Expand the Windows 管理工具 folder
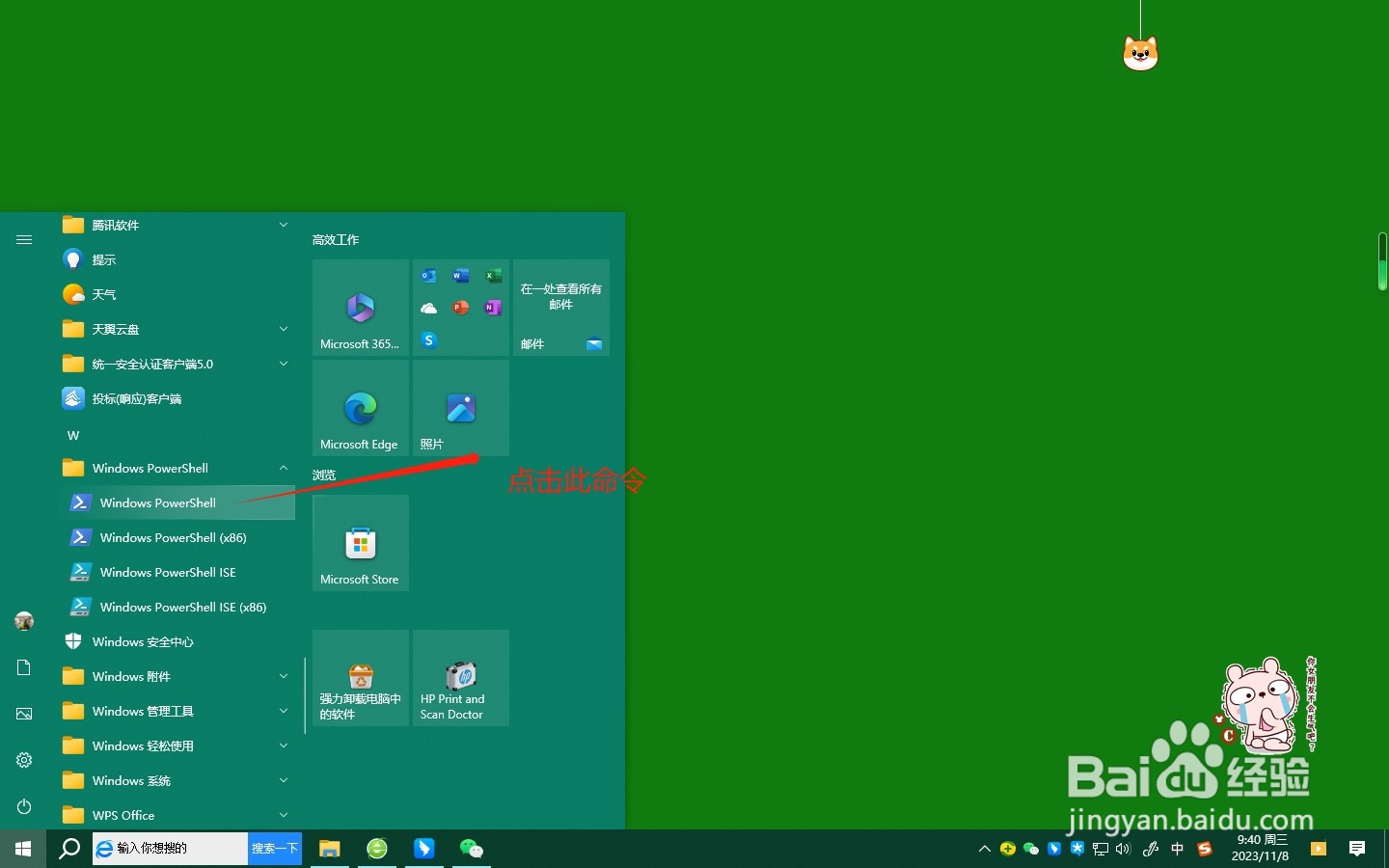The image size is (1389, 868). 178,711
